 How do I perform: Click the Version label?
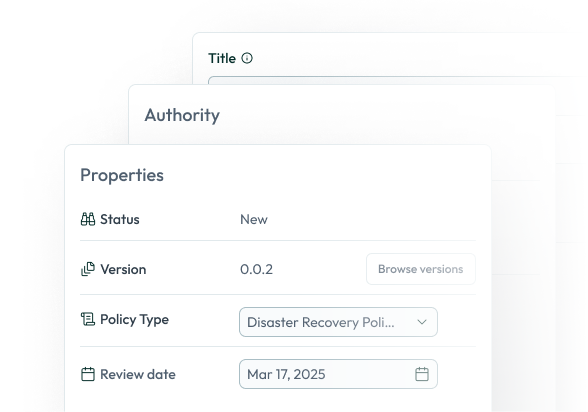click(123, 269)
